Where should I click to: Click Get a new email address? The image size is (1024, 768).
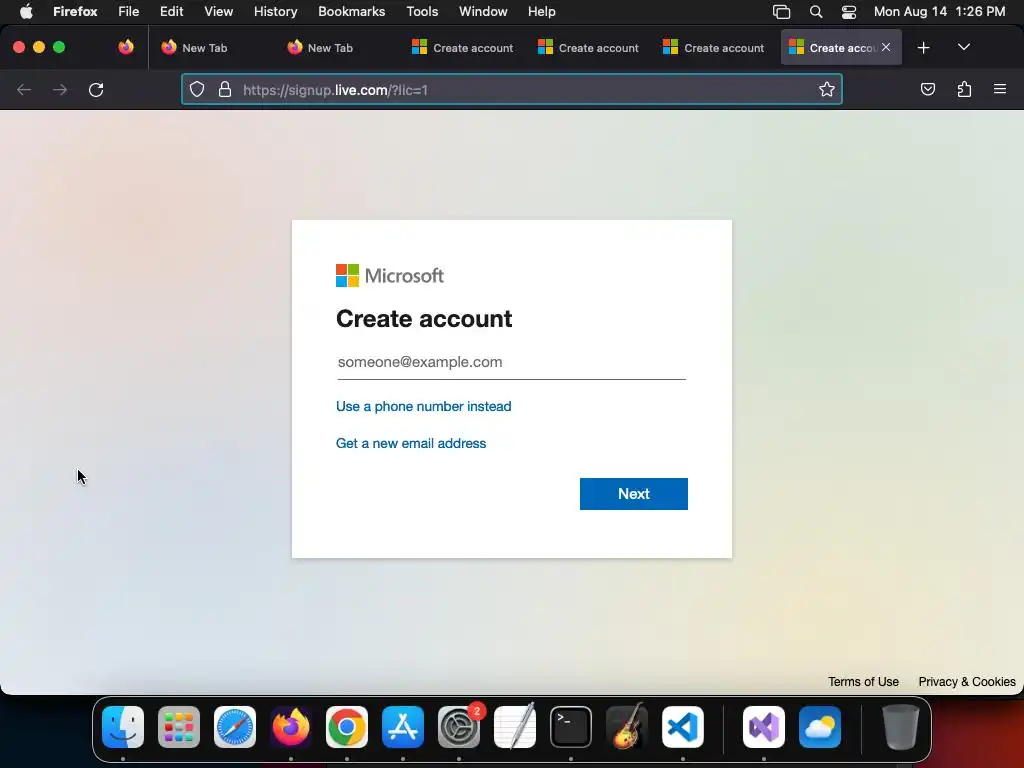411,443
